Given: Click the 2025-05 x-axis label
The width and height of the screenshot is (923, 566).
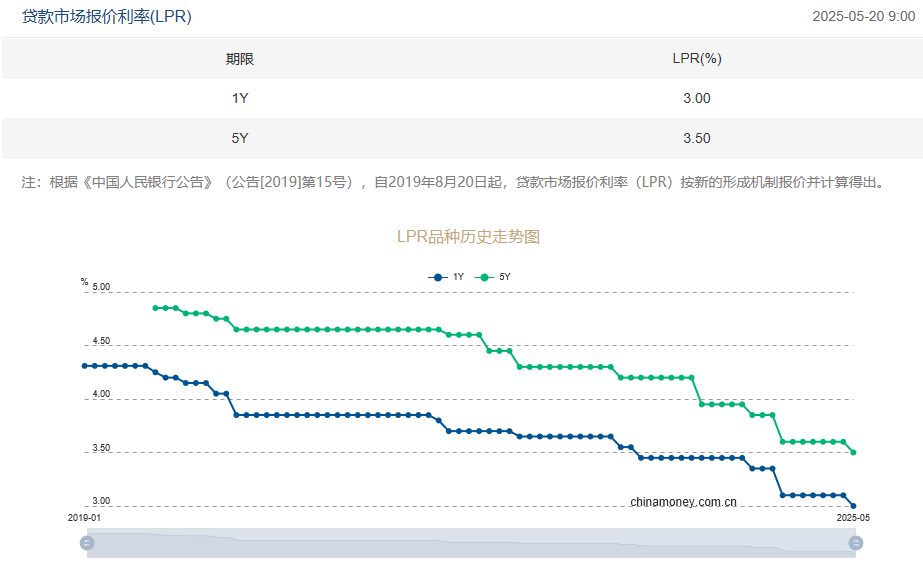Looking at the screenshot, I should [x=853, y=518].
